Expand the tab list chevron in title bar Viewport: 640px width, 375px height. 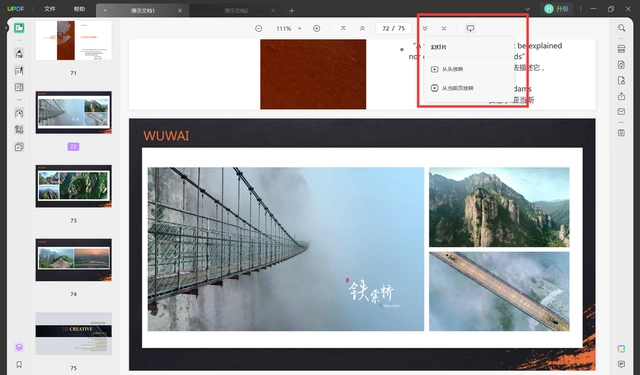pyautogui.click(x=527, y=9)
